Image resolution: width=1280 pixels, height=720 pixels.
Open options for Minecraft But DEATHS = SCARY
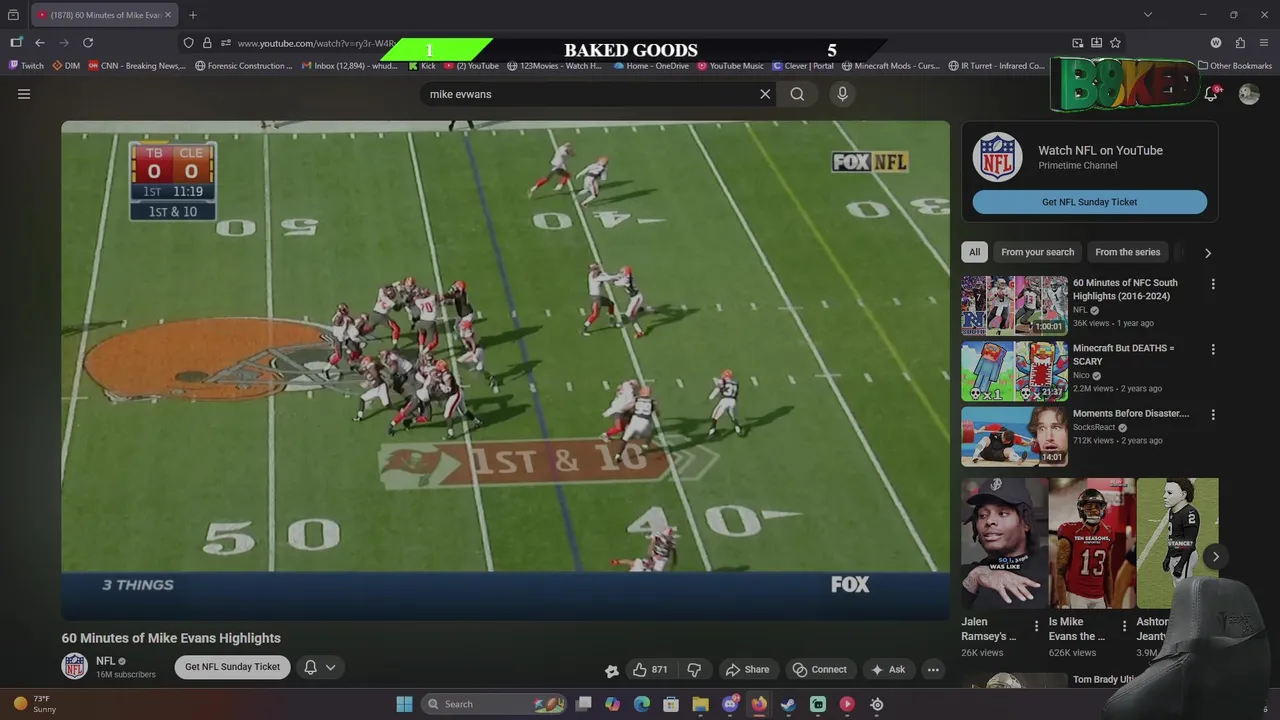tap(1213, 350)
